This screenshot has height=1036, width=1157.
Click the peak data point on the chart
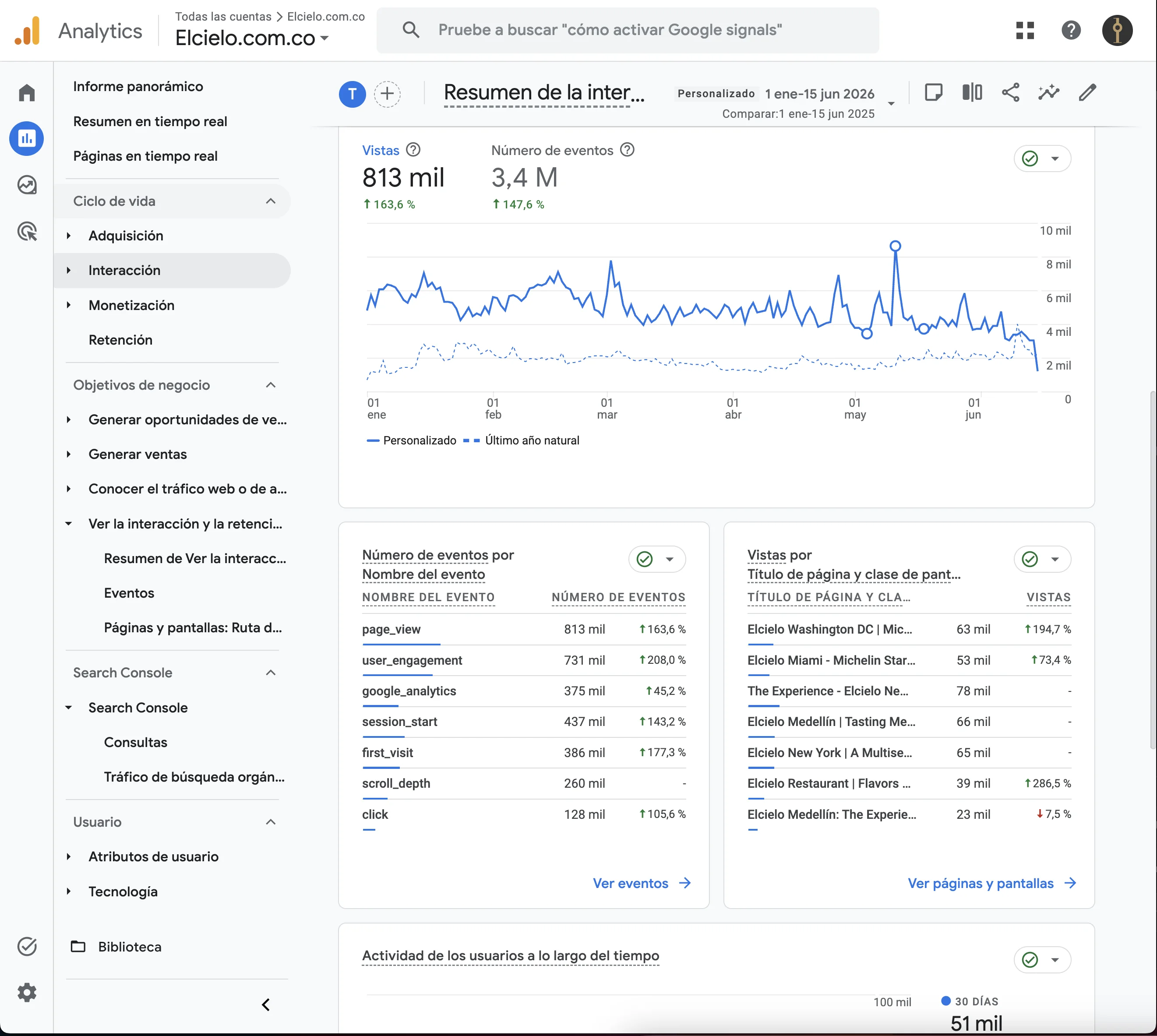click(x=896, y=246)
